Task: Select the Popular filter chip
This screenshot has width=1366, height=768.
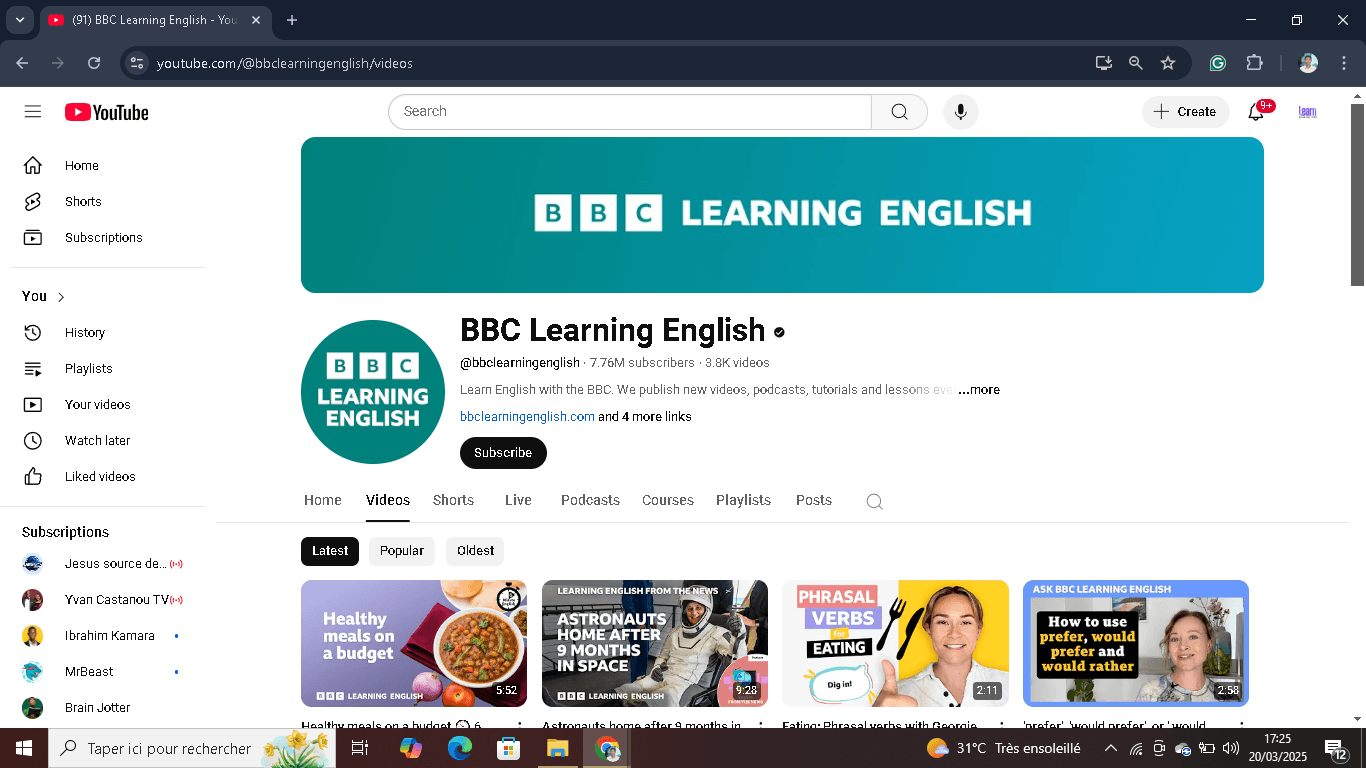Action: coord(401,551)
